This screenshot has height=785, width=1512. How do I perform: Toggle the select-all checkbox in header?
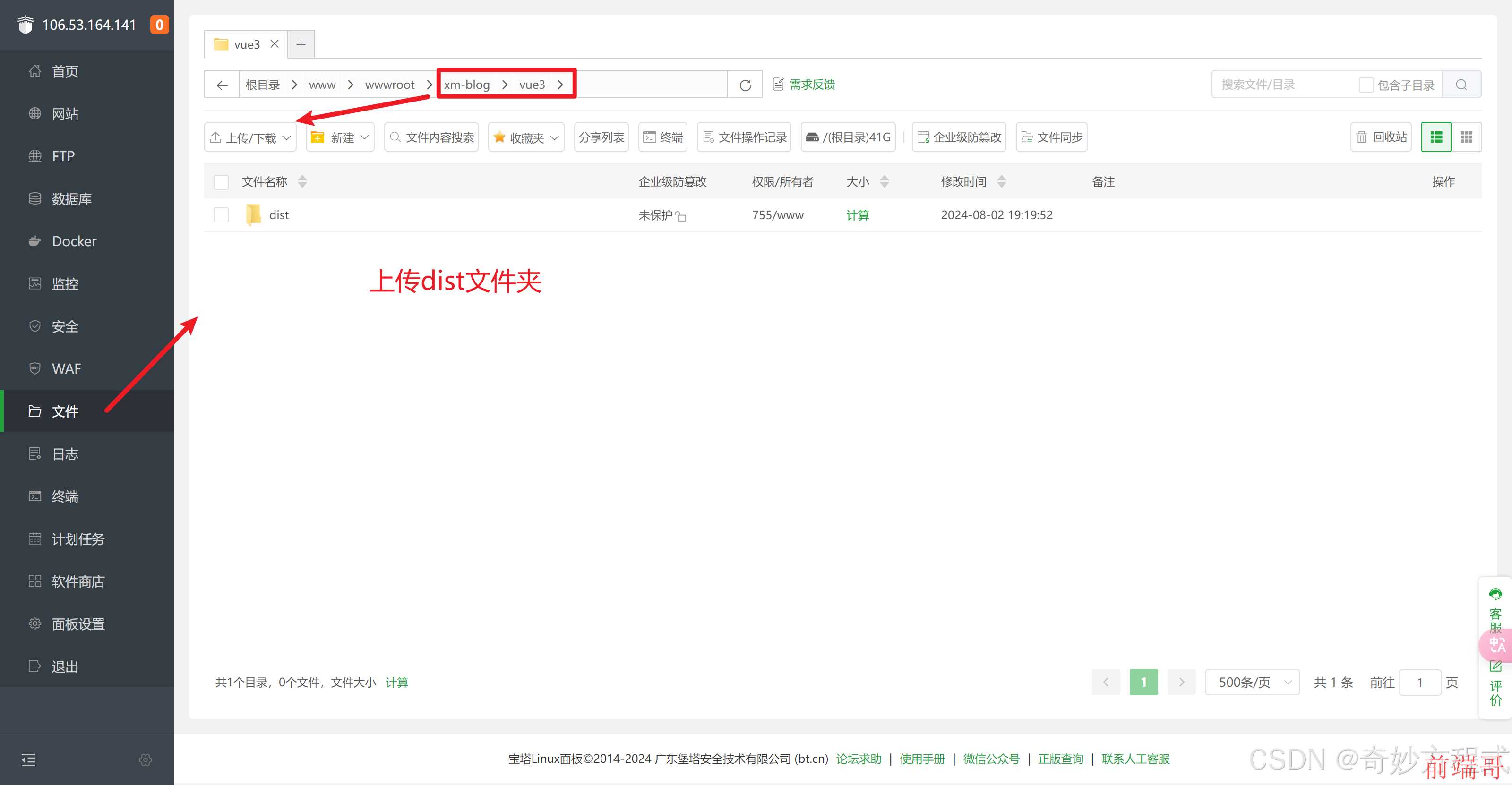pos(221,182)
